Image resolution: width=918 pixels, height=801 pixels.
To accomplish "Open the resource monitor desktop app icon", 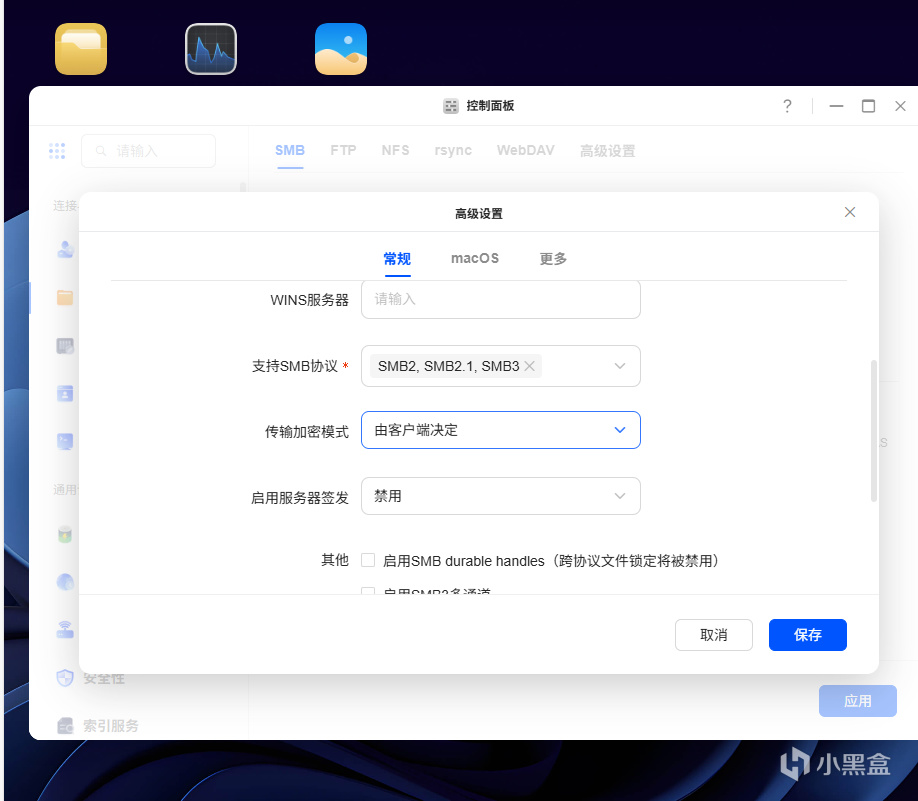I will click(x=211, y=49).
